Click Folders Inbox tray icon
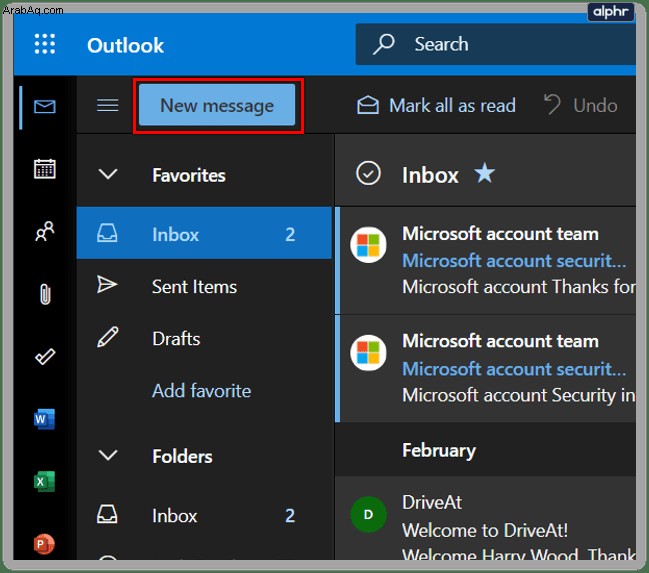This screenshot has width=649, height=573. pos(107,515)
